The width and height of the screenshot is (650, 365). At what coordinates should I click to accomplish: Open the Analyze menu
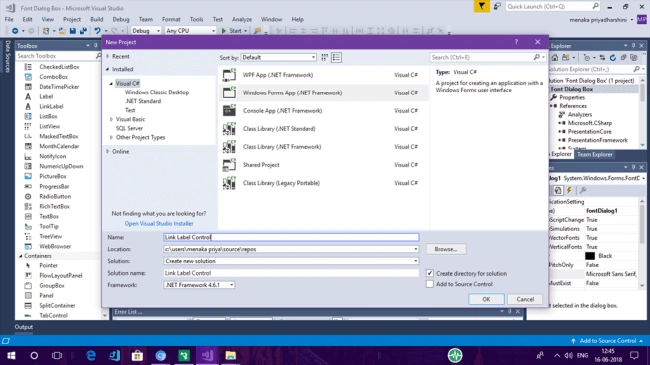pyautogui.click(x=242, y=19)
